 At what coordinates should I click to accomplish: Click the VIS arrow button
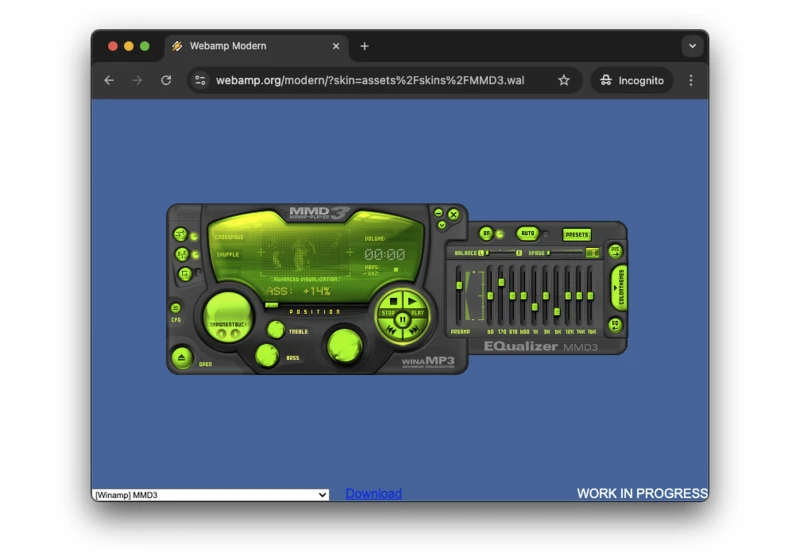615,251
